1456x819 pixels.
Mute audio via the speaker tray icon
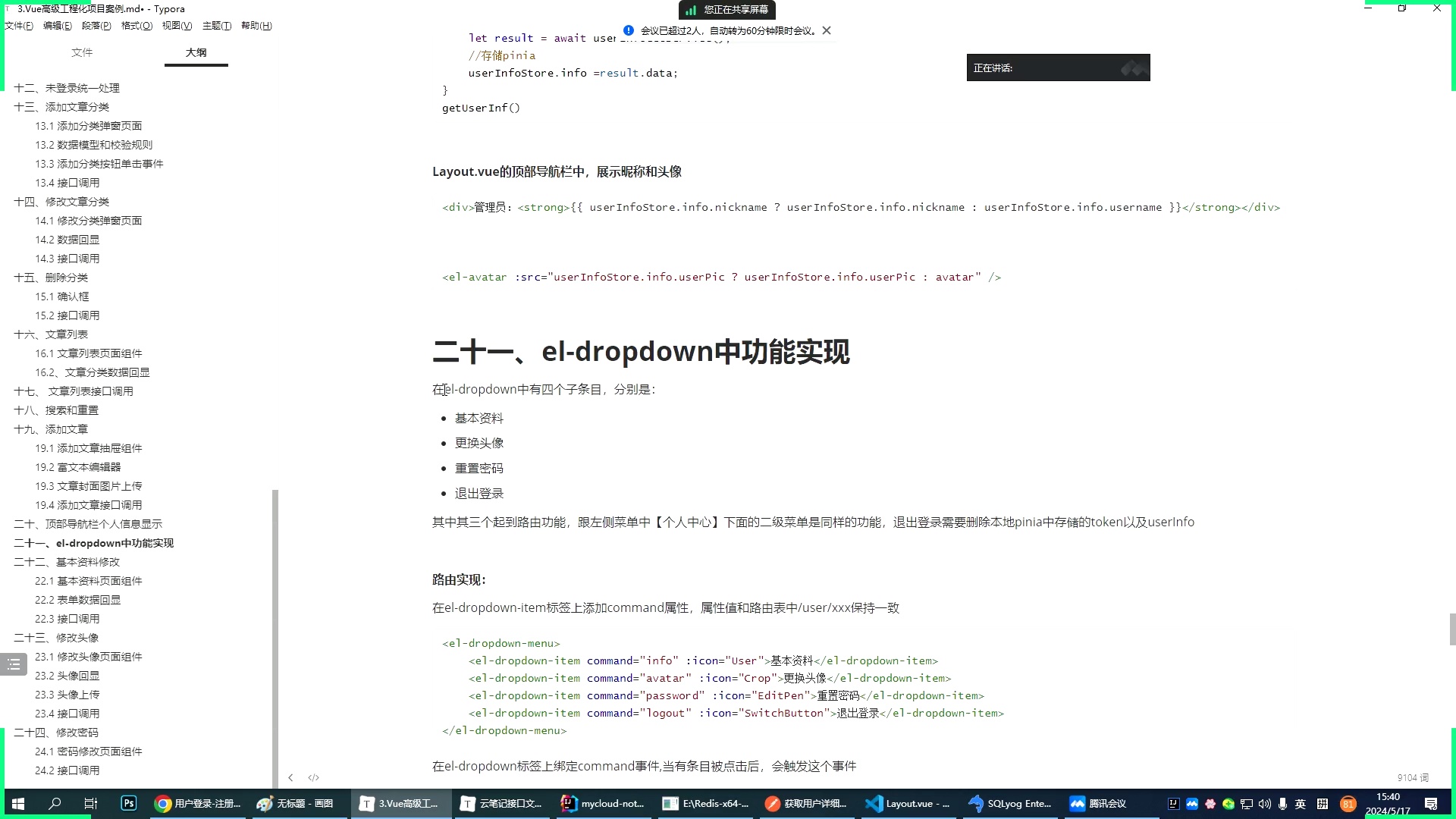click(1263, 803)
